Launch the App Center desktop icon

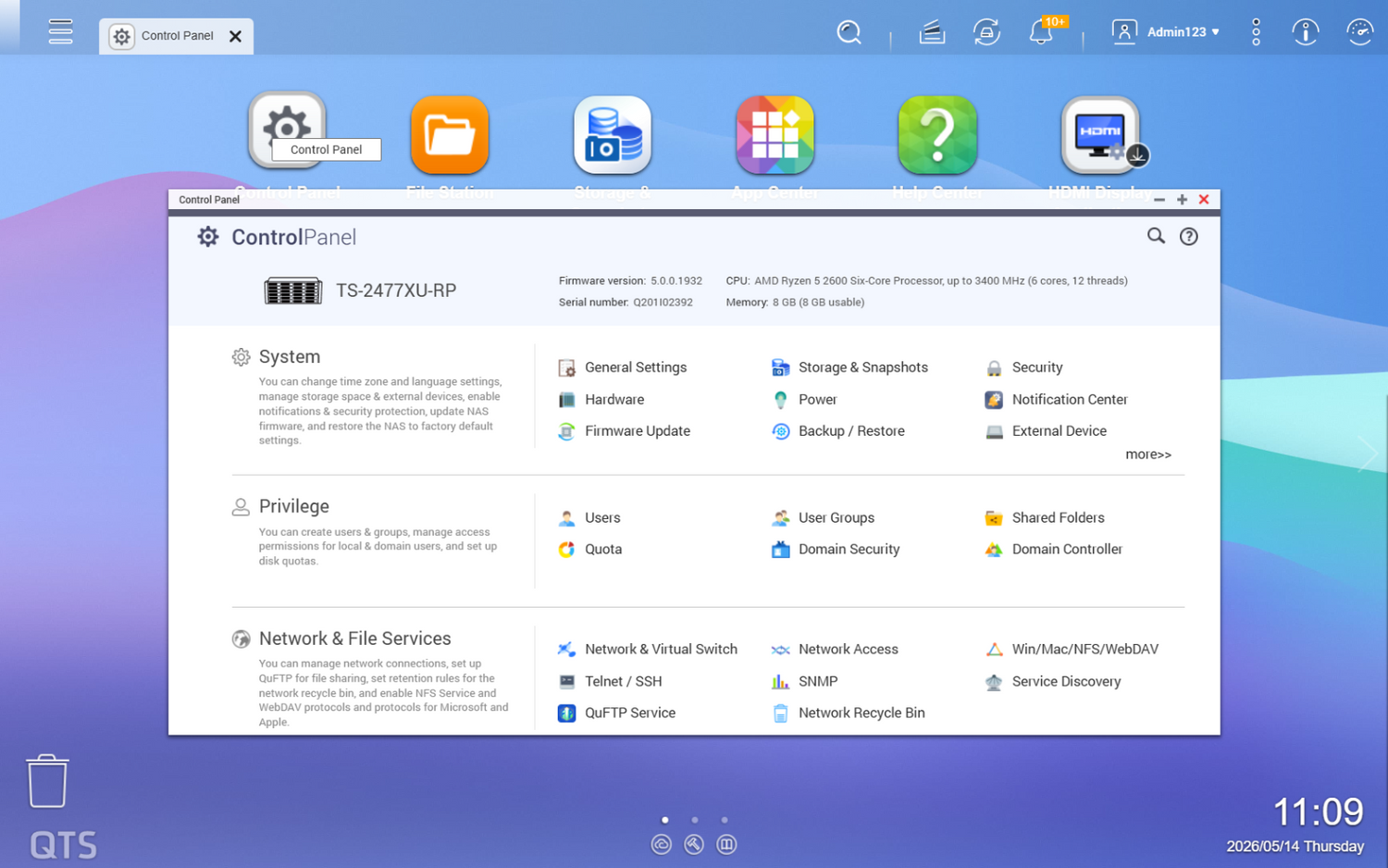[775, 135]
